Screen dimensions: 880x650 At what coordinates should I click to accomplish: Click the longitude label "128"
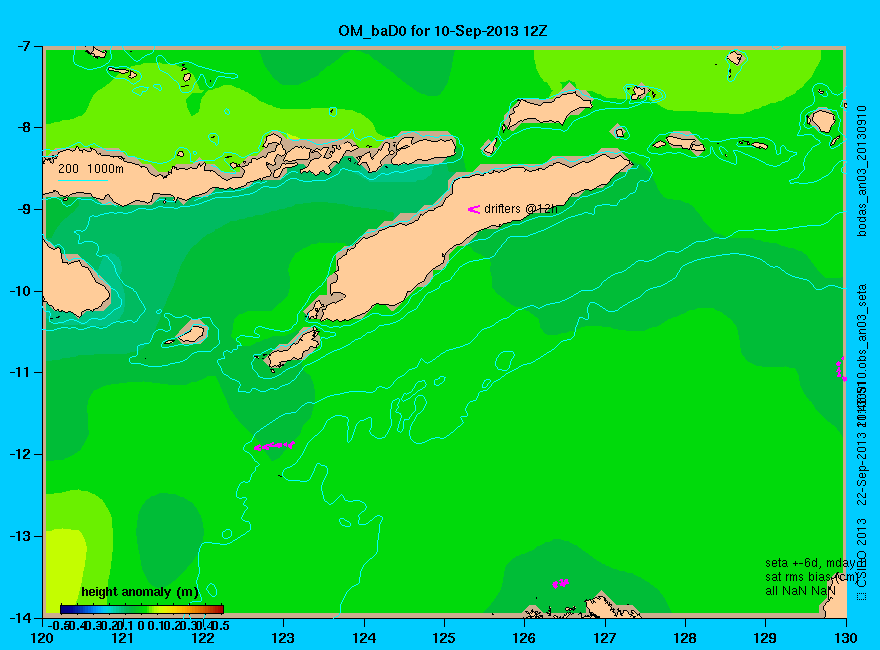[x=685, y=638]
